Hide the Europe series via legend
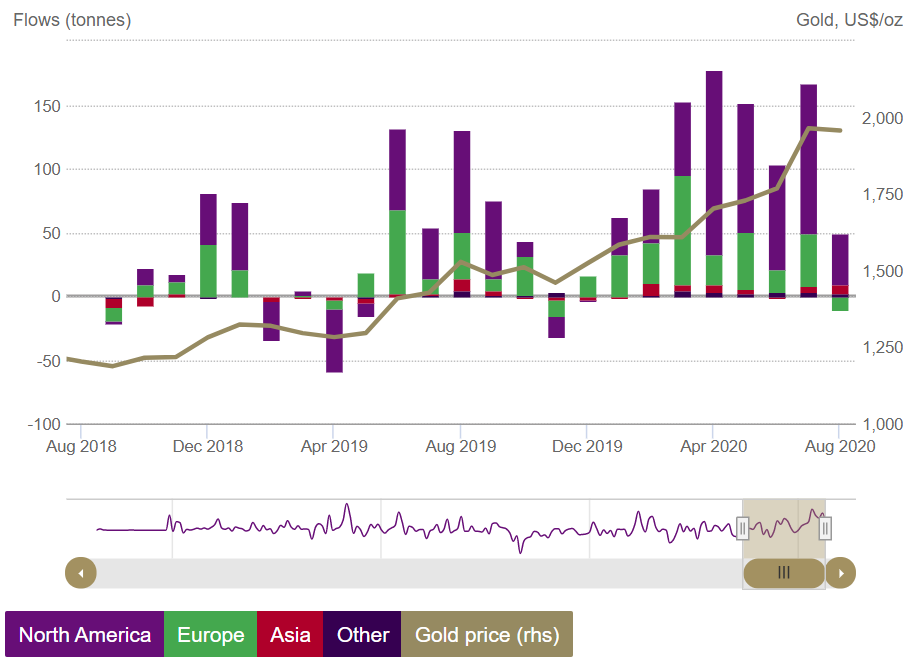The image size is (920, 670). coord(210,635)
